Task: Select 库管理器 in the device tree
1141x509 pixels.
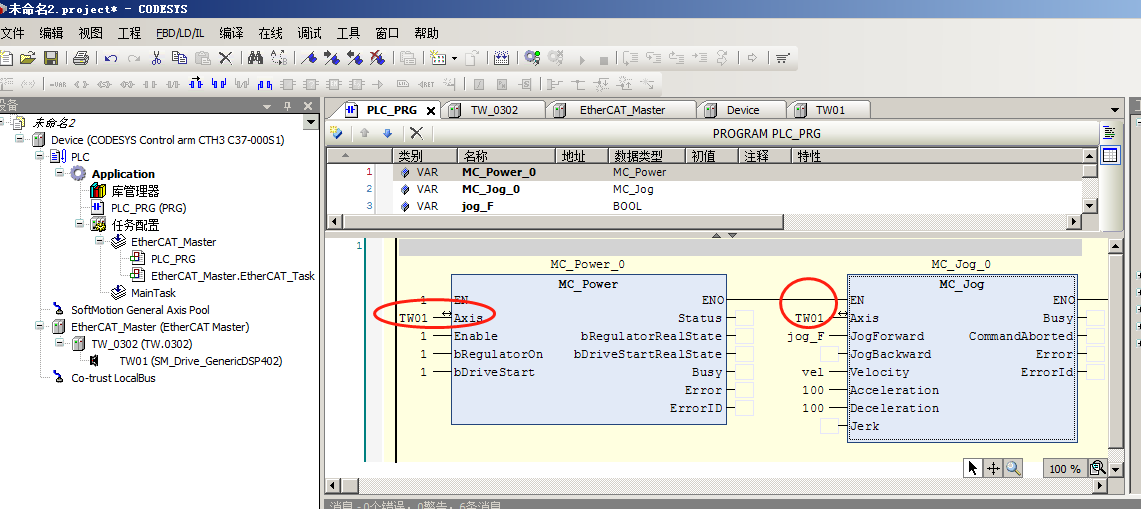Action: pos(135,191)
